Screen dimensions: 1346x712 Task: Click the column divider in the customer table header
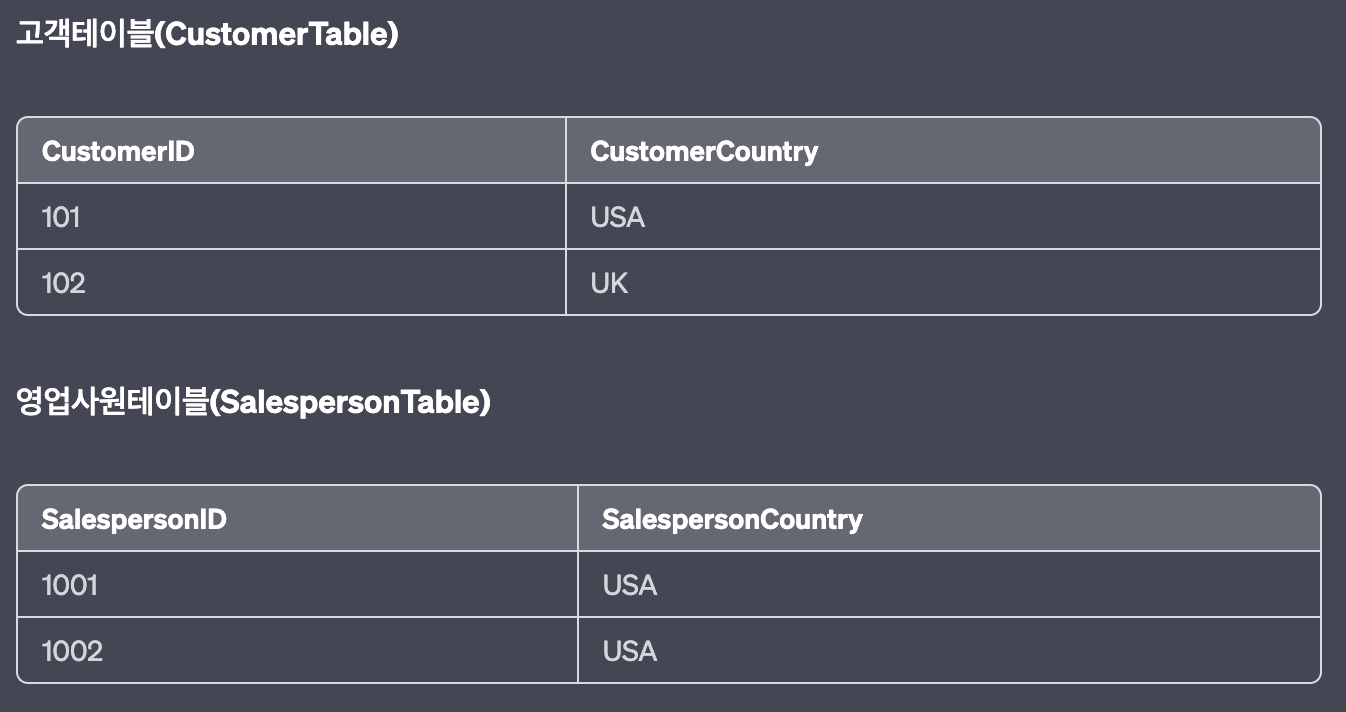pos(566,151)
